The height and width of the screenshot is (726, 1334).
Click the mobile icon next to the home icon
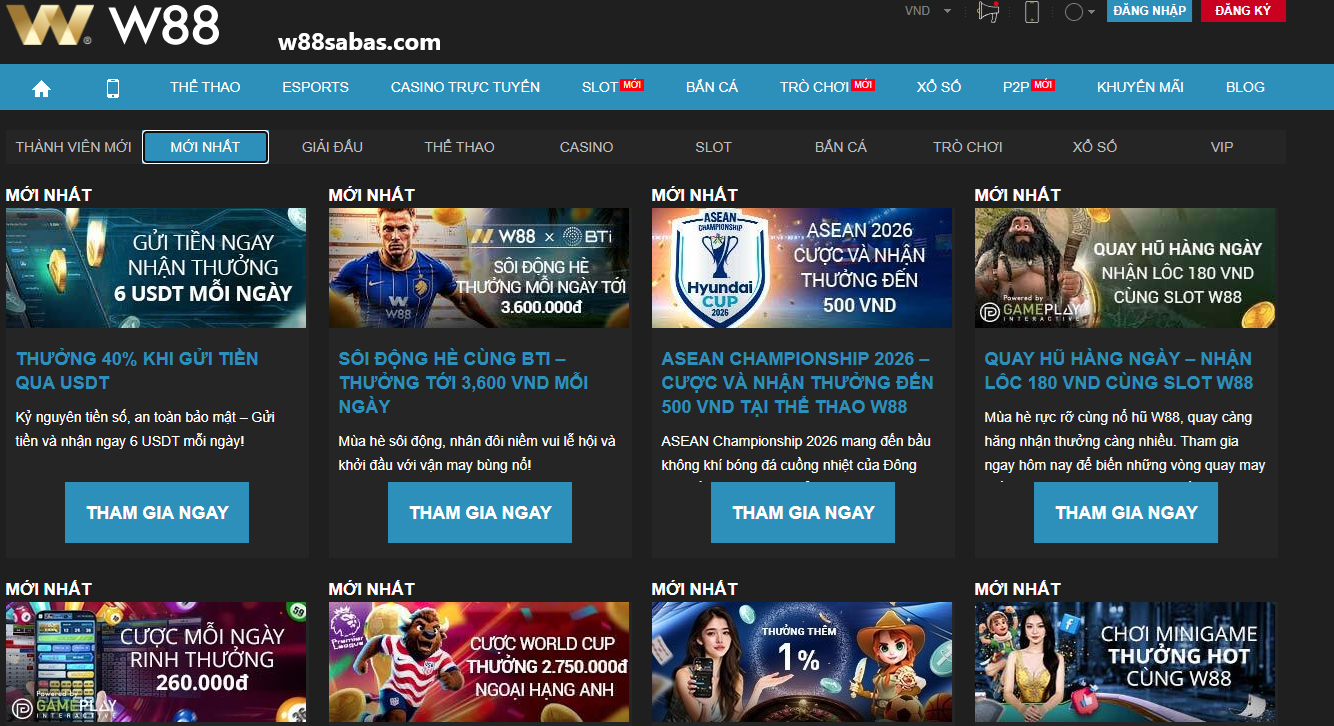(x=113, y=88)
